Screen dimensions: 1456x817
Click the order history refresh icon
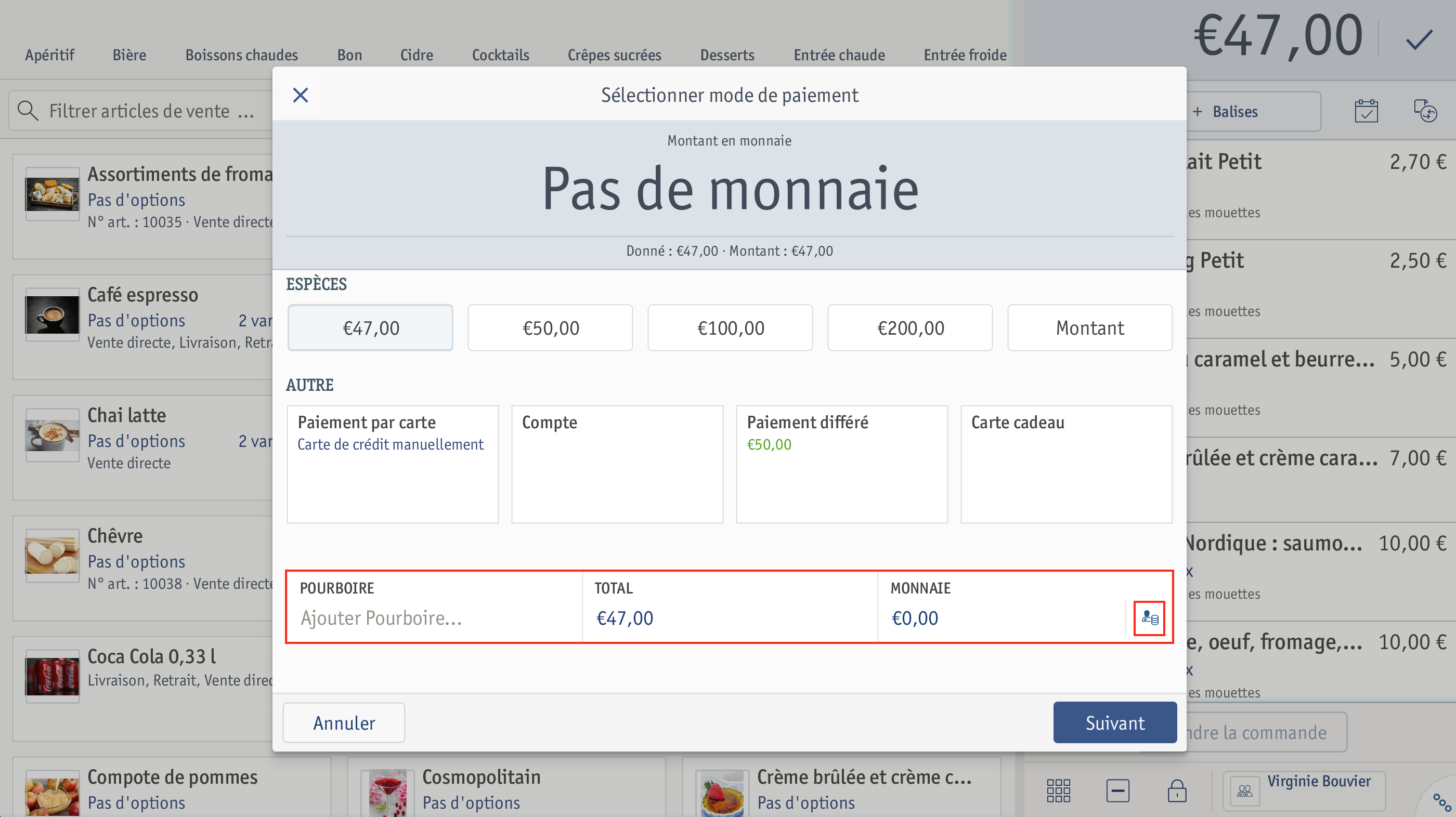pos(1425,111)
